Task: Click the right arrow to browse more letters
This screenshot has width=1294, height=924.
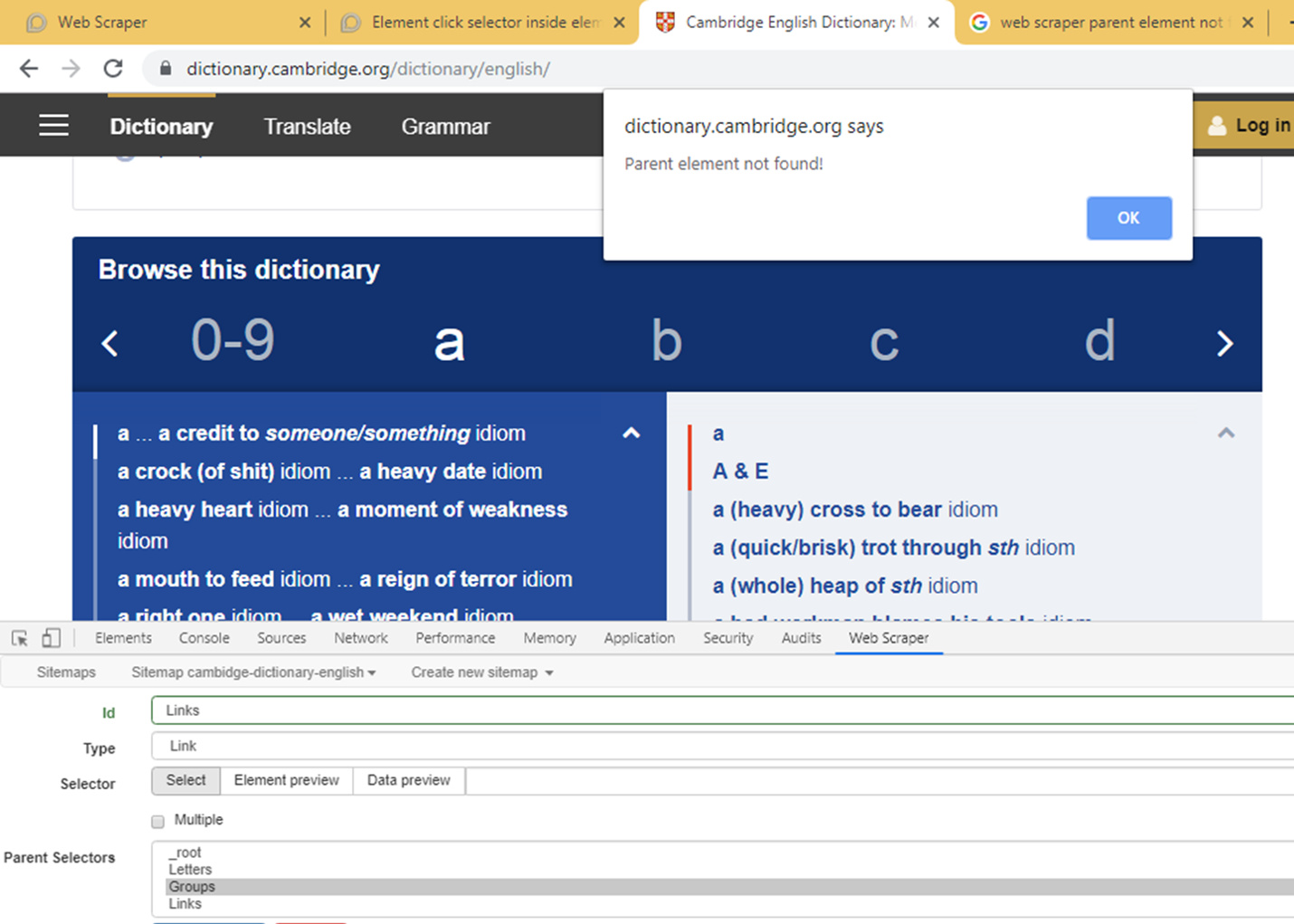Action: 1226,344
